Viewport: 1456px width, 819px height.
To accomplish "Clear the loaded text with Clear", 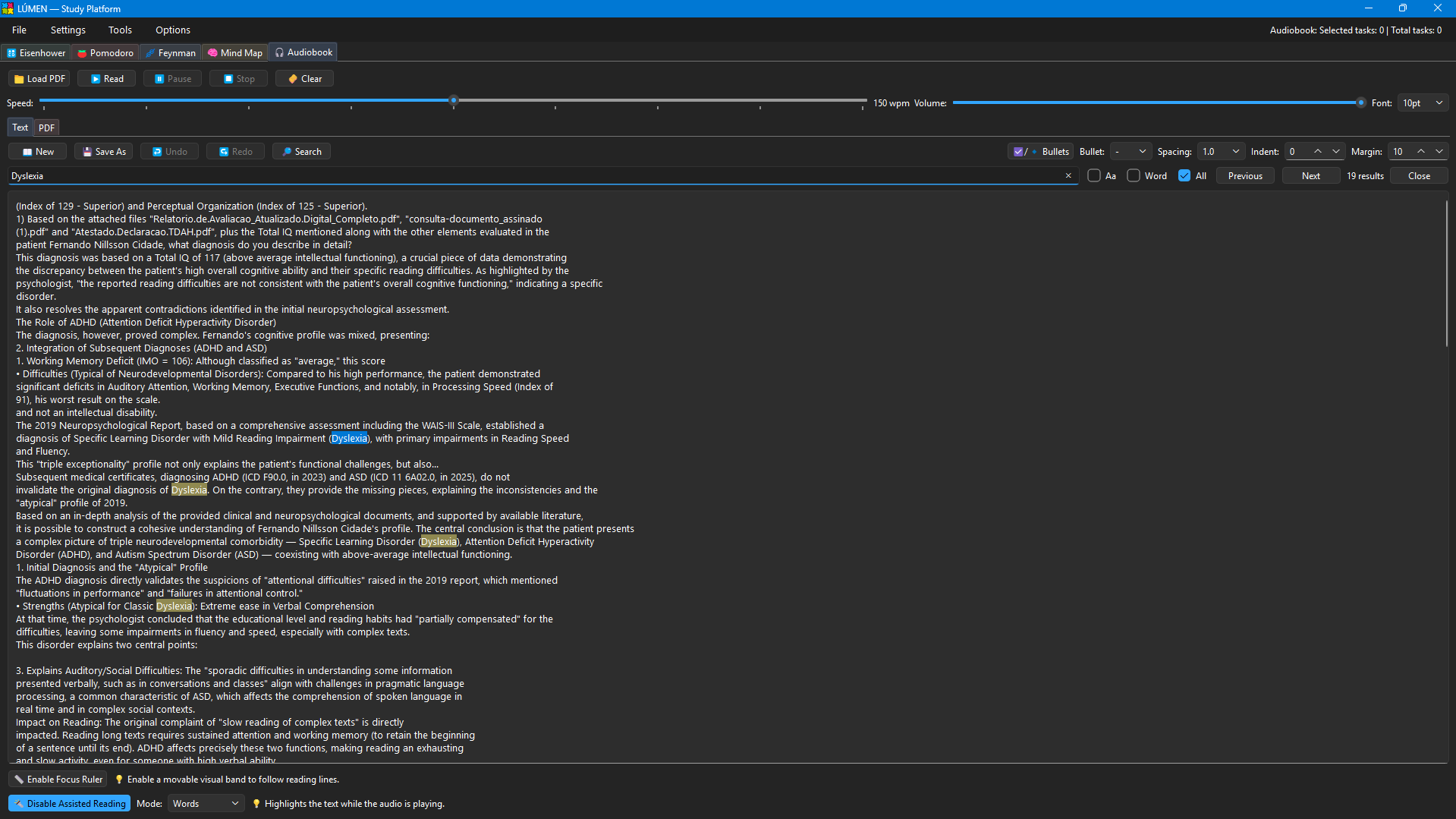I will point(304,79).
